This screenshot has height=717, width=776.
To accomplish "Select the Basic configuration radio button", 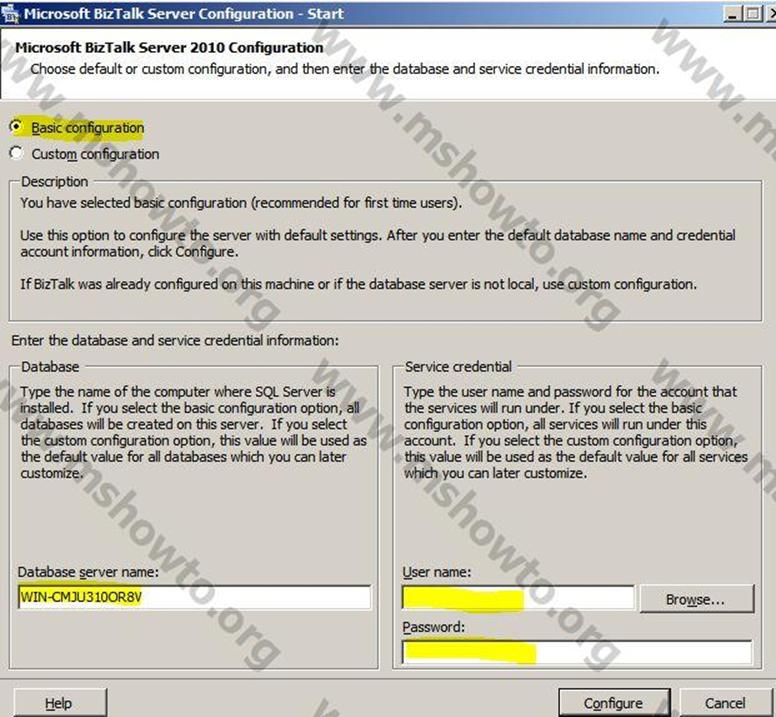I will tap(16, 127).
